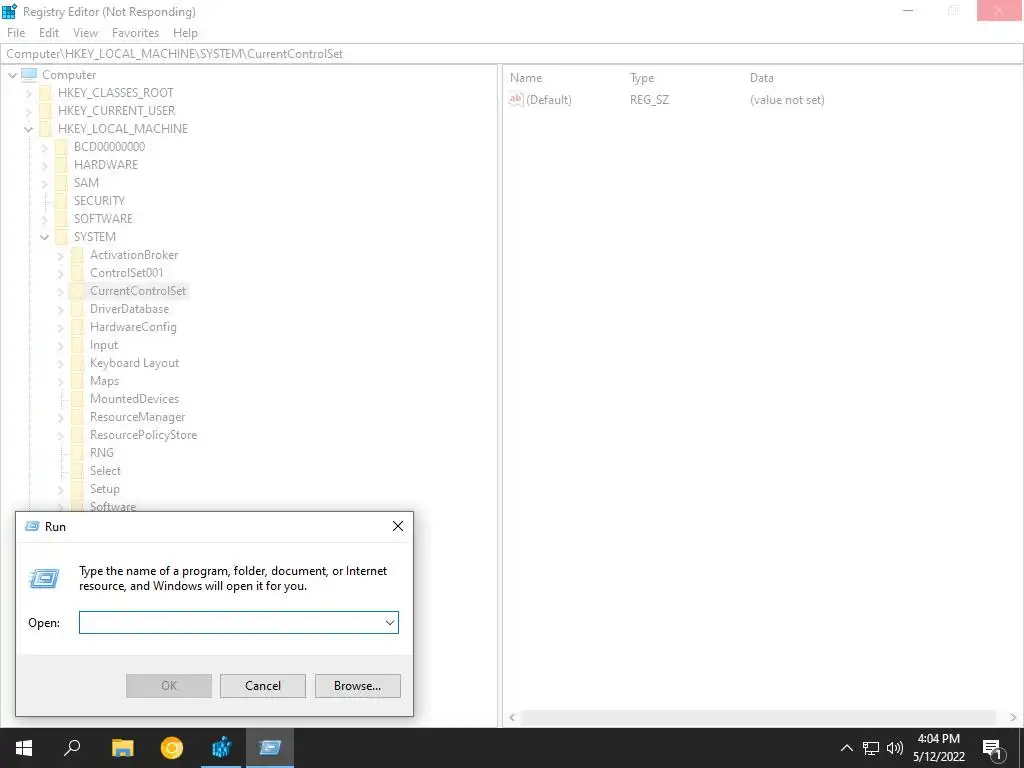The image size is (1024, 768).
Task: Click the (Default) string value icon
Action: point(516,99)
